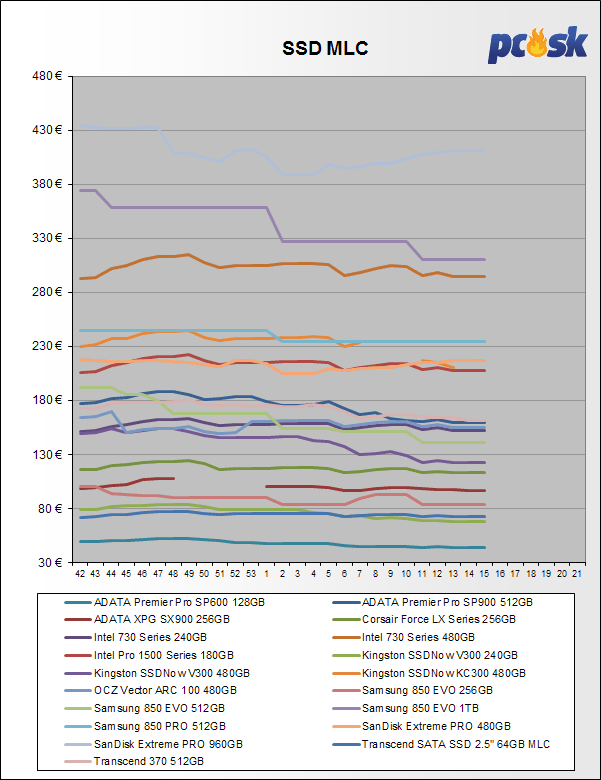Click the 130 € y-axis label

click(47, 455)
